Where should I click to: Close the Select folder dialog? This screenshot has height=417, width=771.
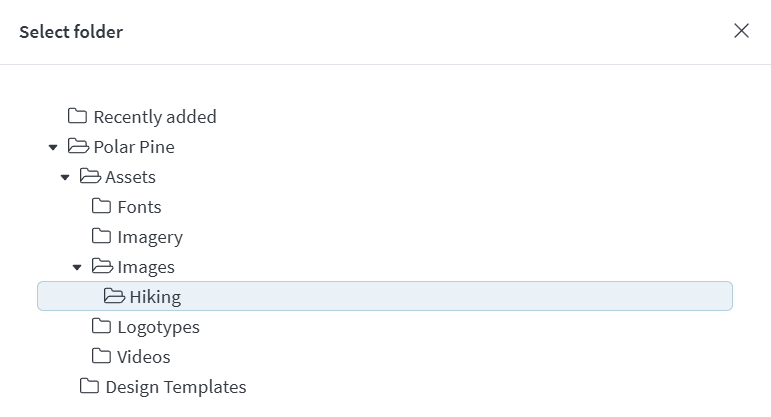coord(741,31)
